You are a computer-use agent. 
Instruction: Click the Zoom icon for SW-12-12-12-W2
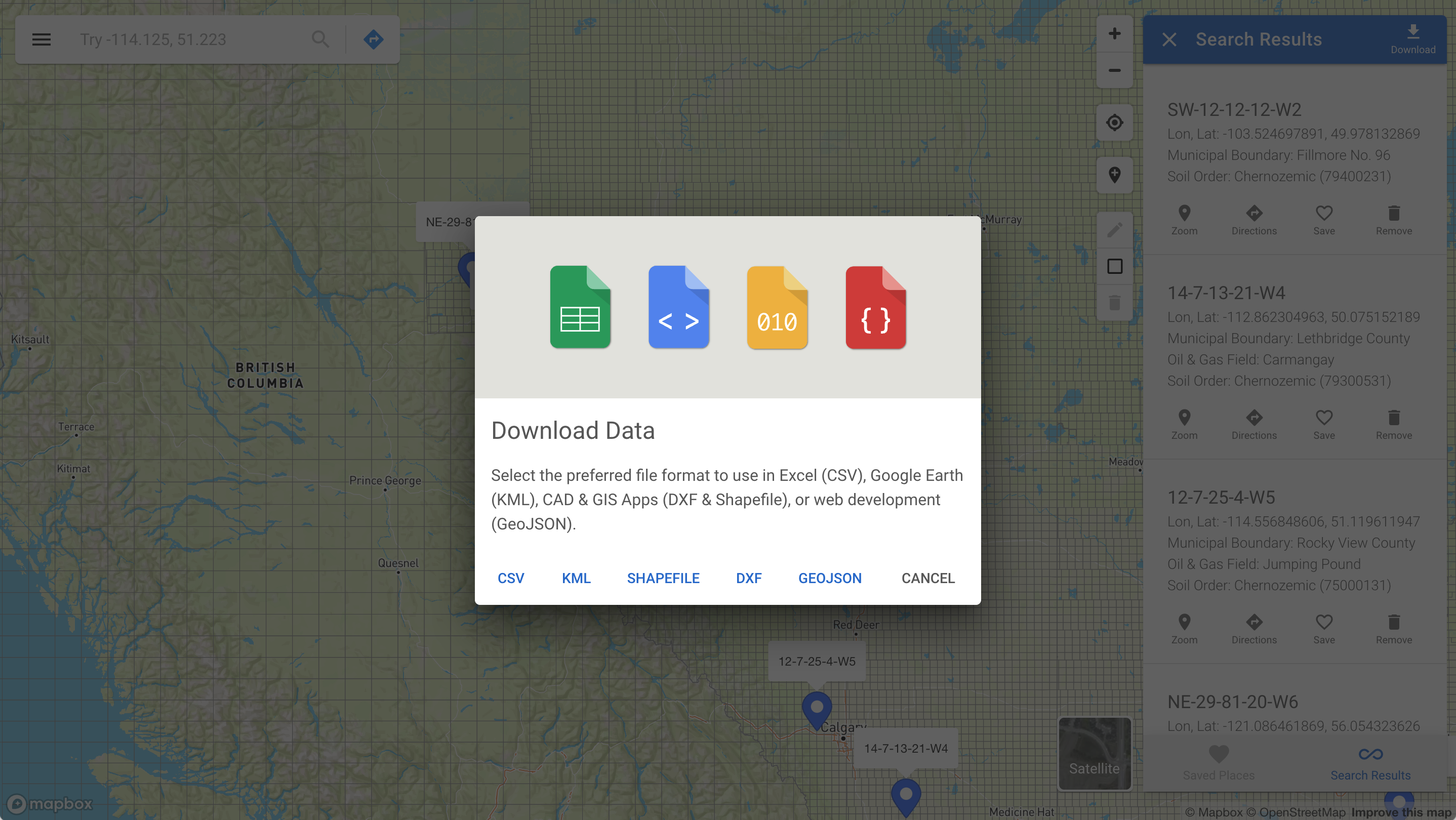1184,213
